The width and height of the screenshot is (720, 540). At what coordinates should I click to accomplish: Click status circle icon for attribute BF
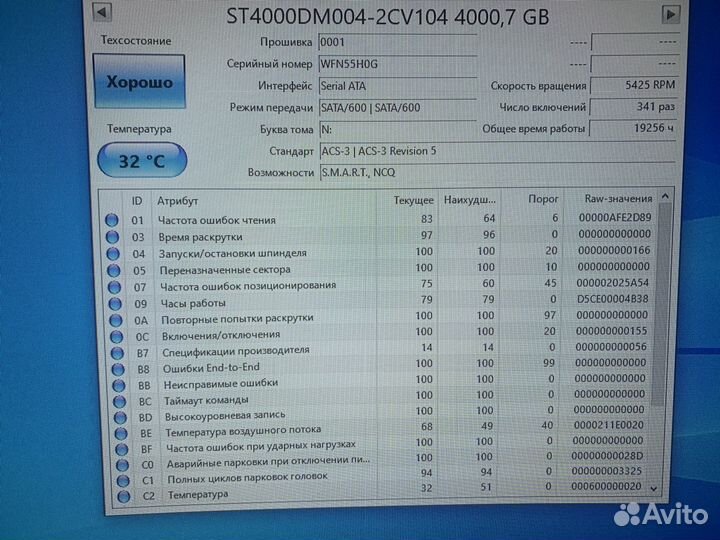(x=122, y=449)
